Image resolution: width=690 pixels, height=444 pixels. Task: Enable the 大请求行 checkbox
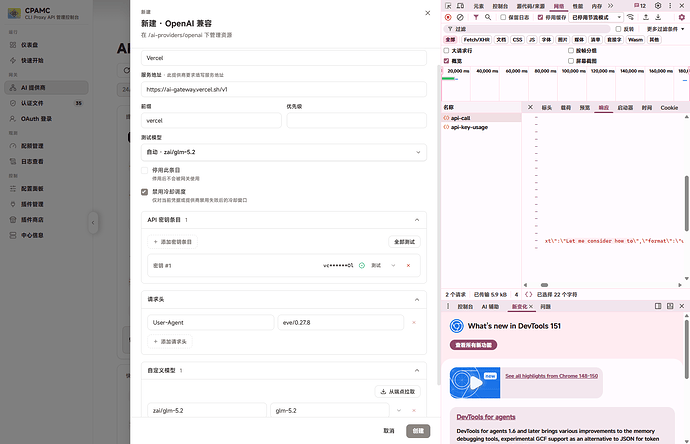tap(446, 51)
